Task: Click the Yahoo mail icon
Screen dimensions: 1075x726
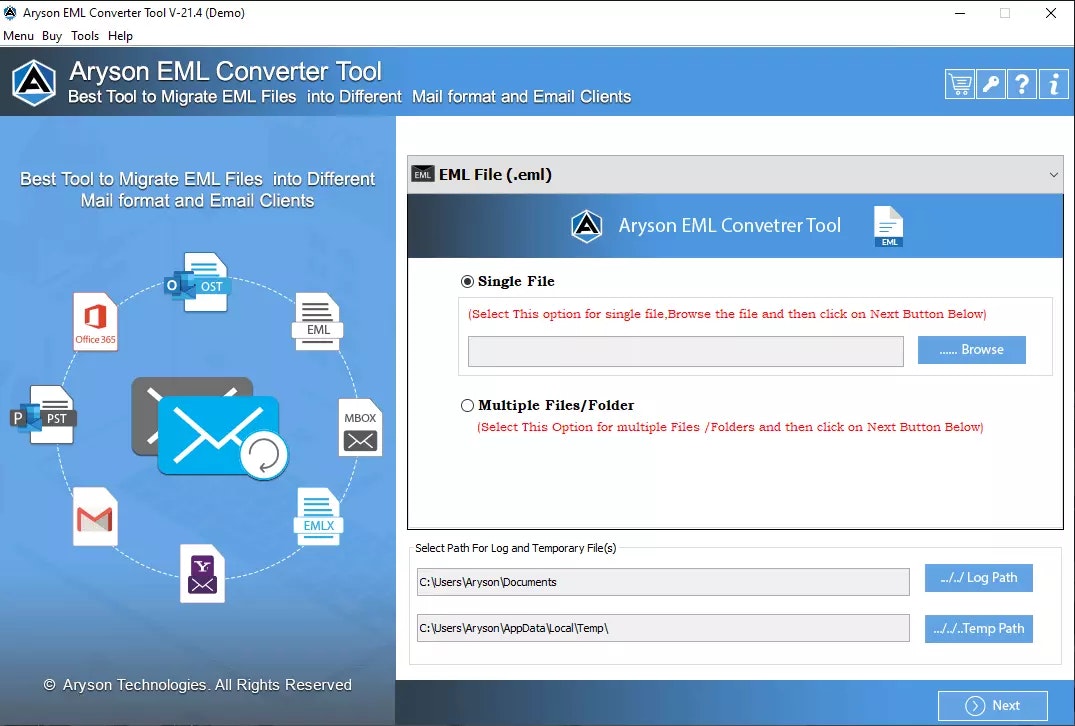Action: pos(202,574)
